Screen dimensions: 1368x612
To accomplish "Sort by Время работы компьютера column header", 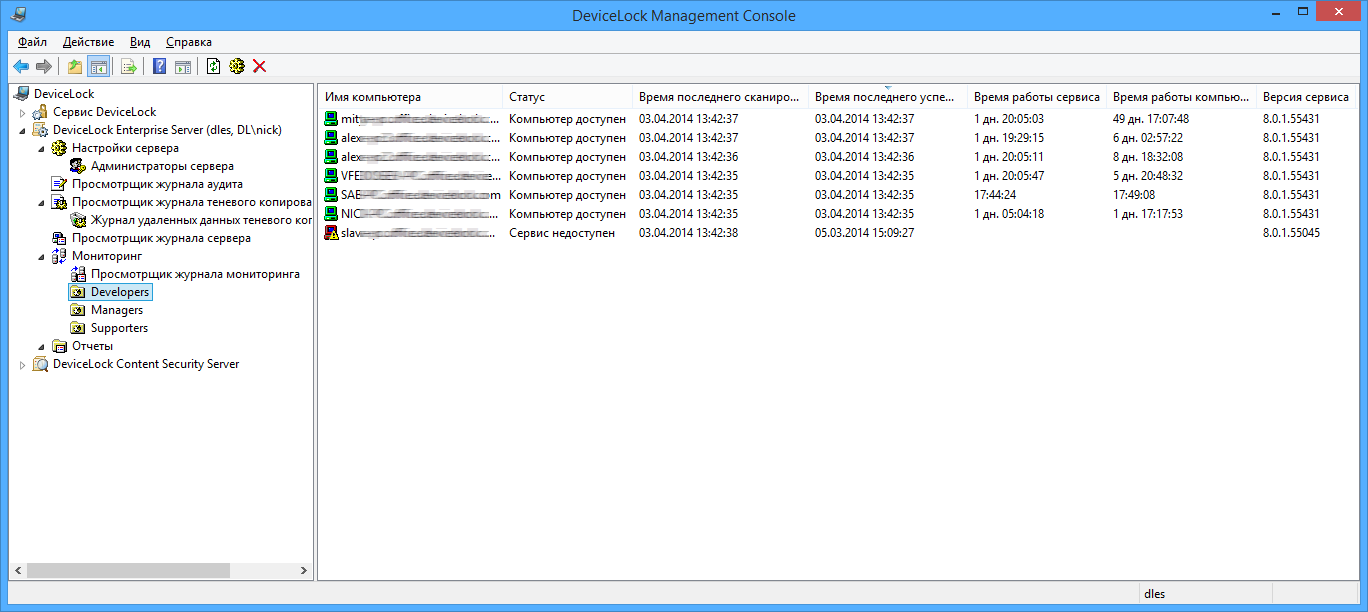I will (1181, 97).
